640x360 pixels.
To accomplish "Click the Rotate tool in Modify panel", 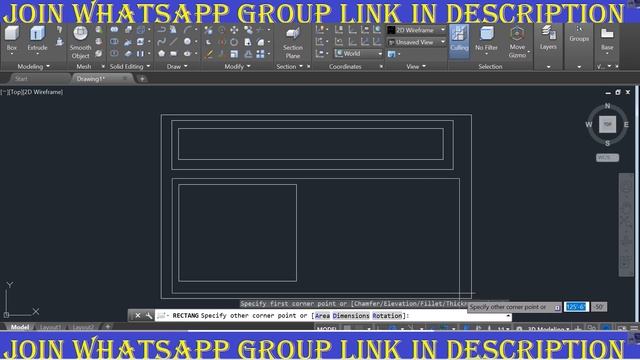I will click(234, 42).
